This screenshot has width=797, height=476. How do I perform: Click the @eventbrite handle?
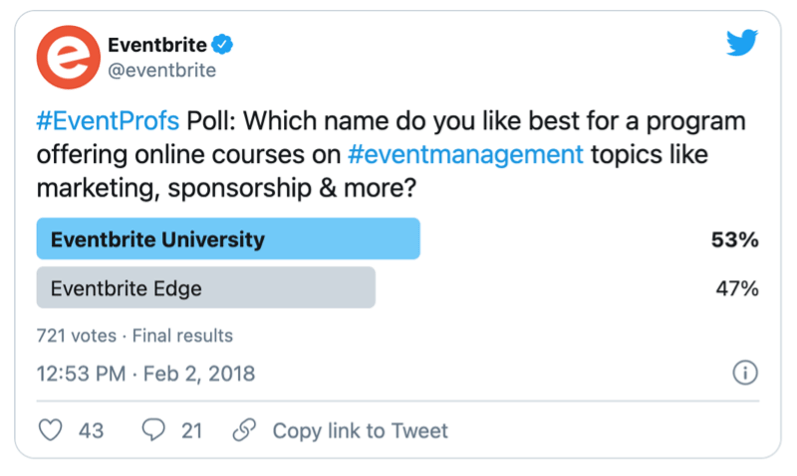click(160, 71)
